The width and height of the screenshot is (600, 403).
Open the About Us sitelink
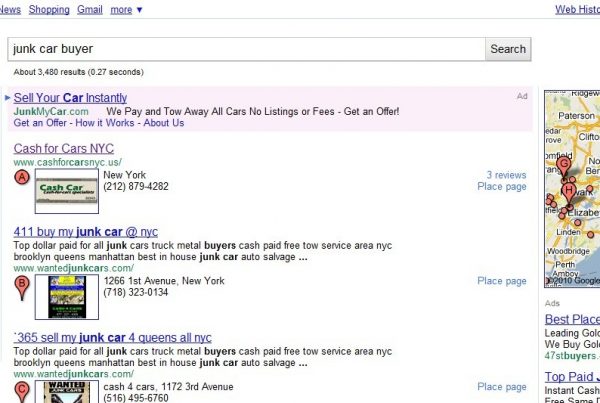[164, 123]
